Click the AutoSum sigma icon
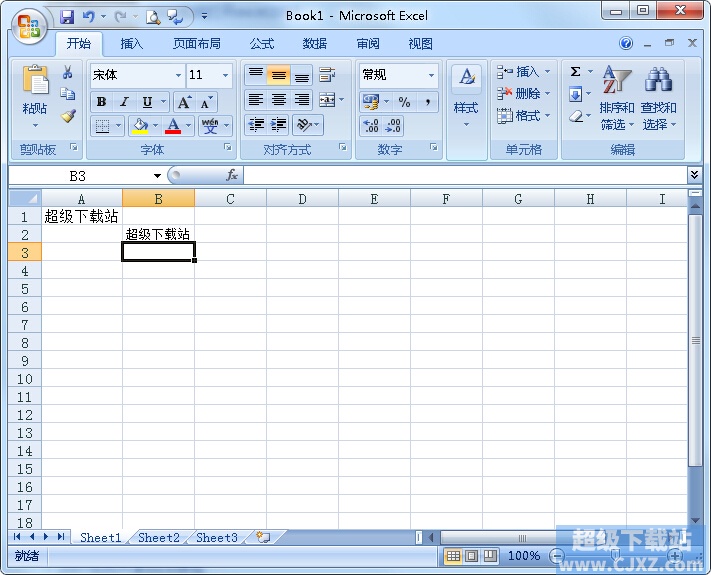711x575 pixels. (x=575, y=72)
